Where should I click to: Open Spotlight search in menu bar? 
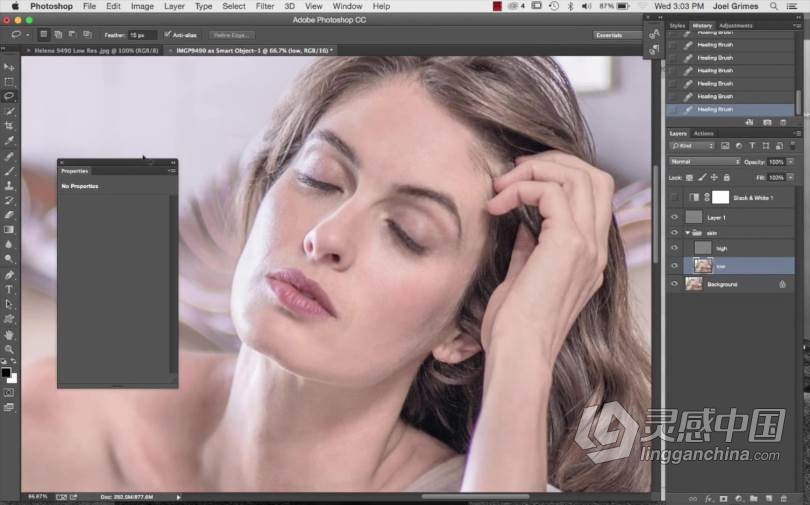tap(773, 6)
